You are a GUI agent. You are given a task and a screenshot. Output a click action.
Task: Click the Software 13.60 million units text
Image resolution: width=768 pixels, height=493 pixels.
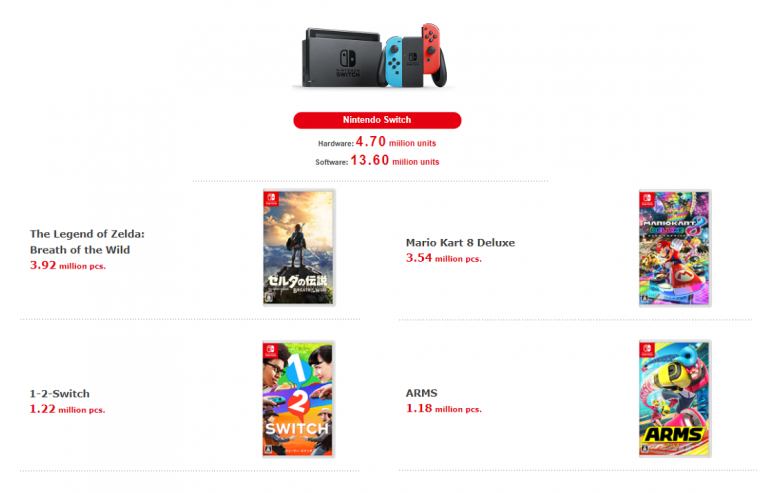tap(377, 161)
